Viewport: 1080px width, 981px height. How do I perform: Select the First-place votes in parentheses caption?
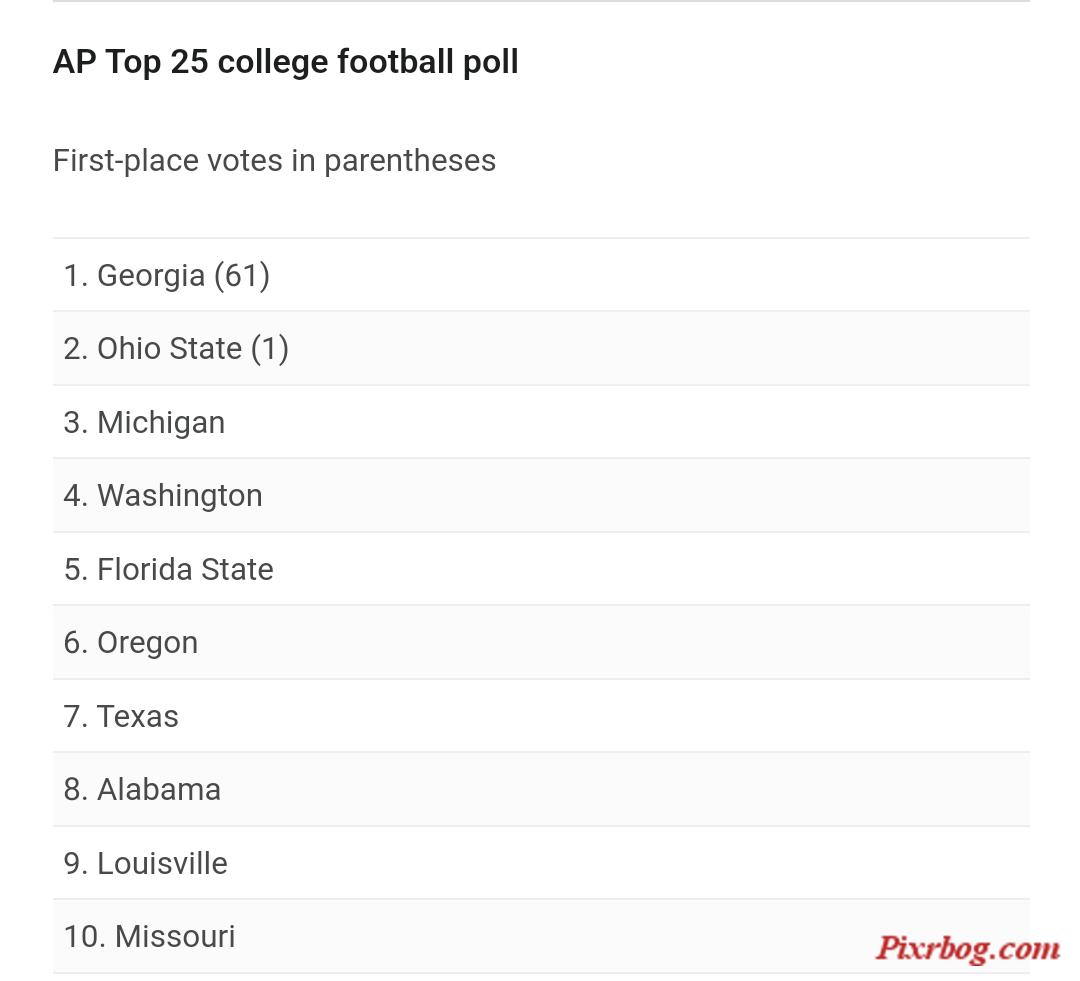pyautogui.click(x=274, y=161)
